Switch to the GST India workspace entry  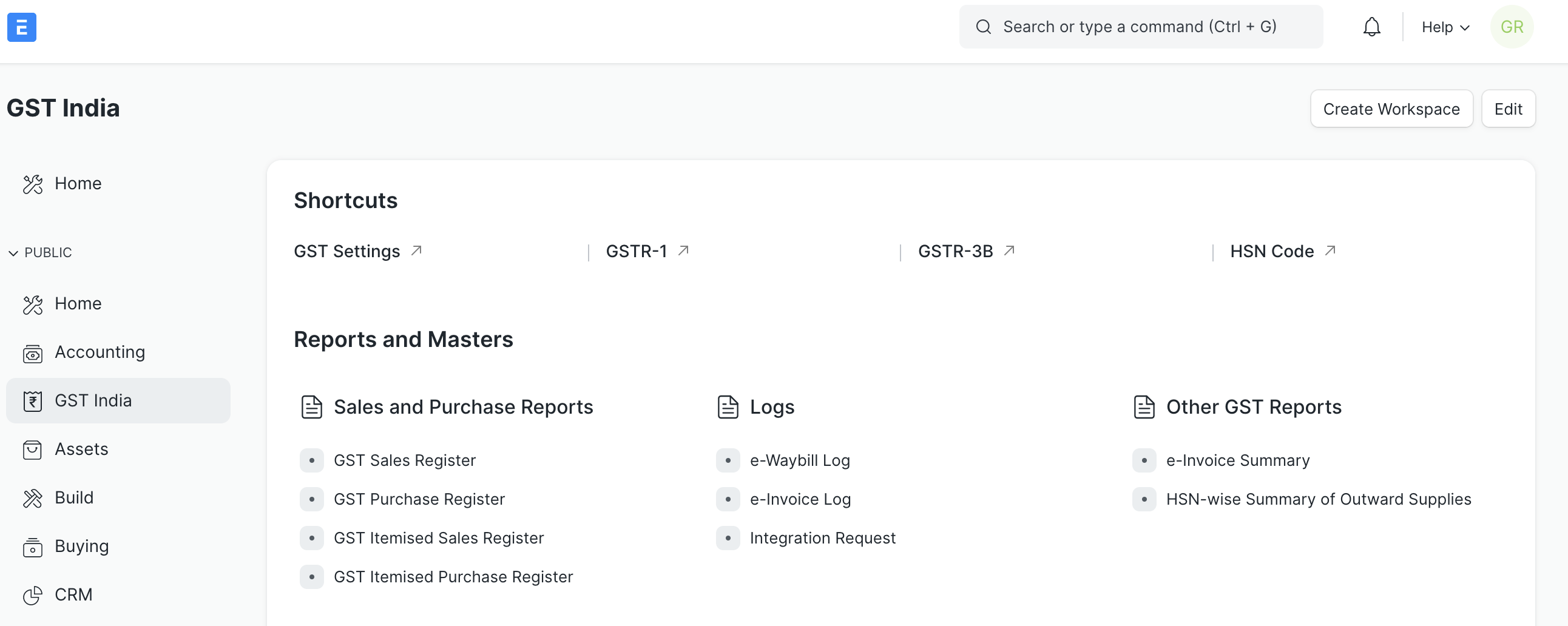point(93,400)
